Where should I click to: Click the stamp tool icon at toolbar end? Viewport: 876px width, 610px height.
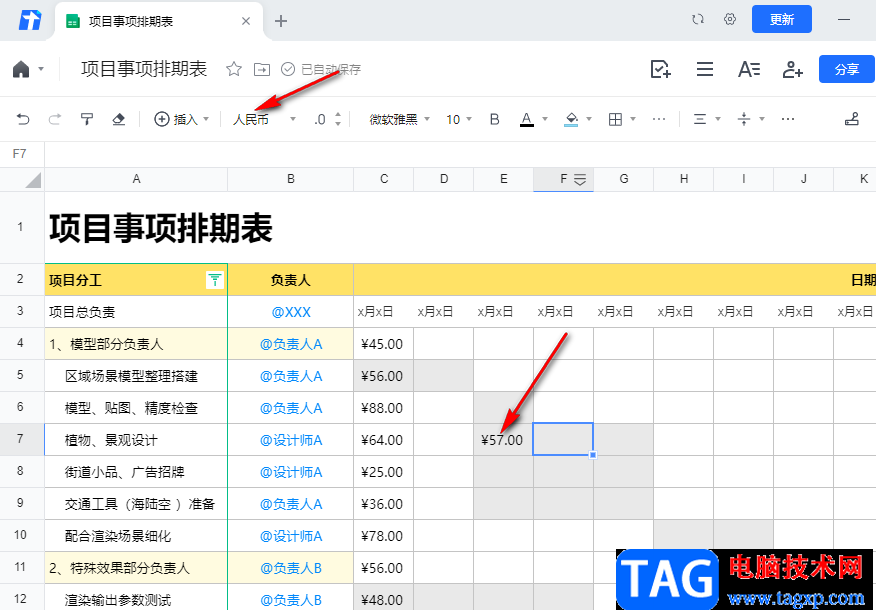(851, 119)
